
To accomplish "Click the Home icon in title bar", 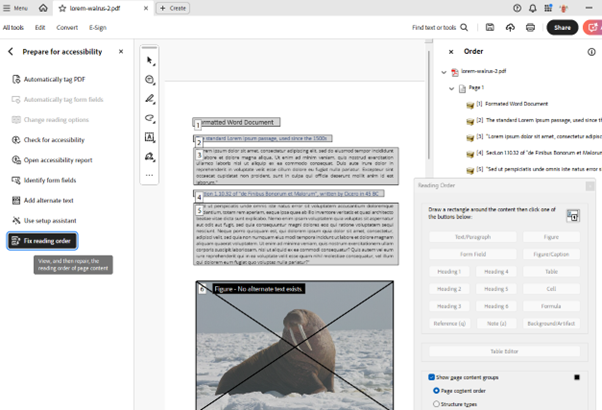I will [43, 8].
